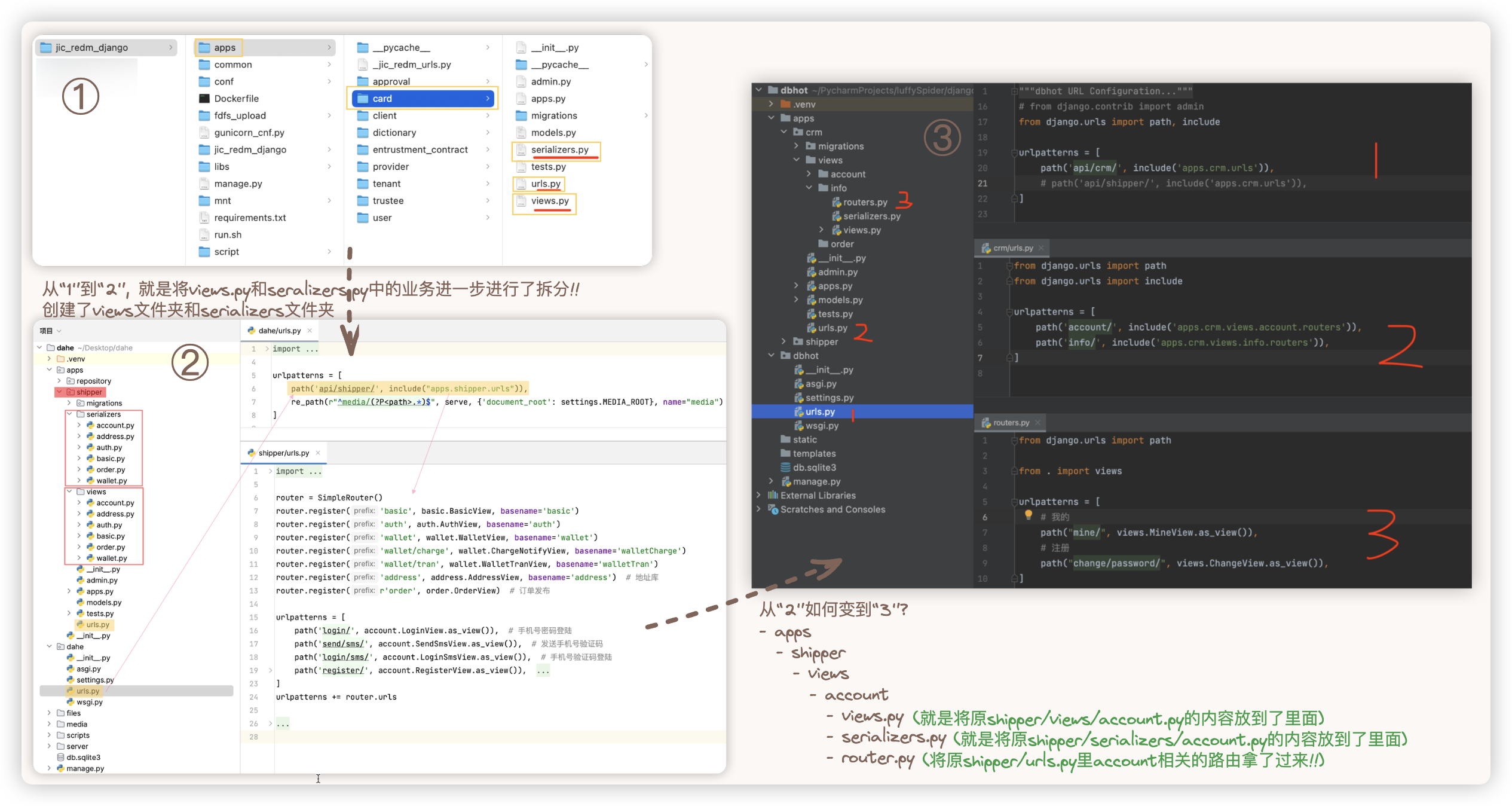Close the shipper/urls.py tab
This screenshot has height=806, width=1512.
coord(318,453)
